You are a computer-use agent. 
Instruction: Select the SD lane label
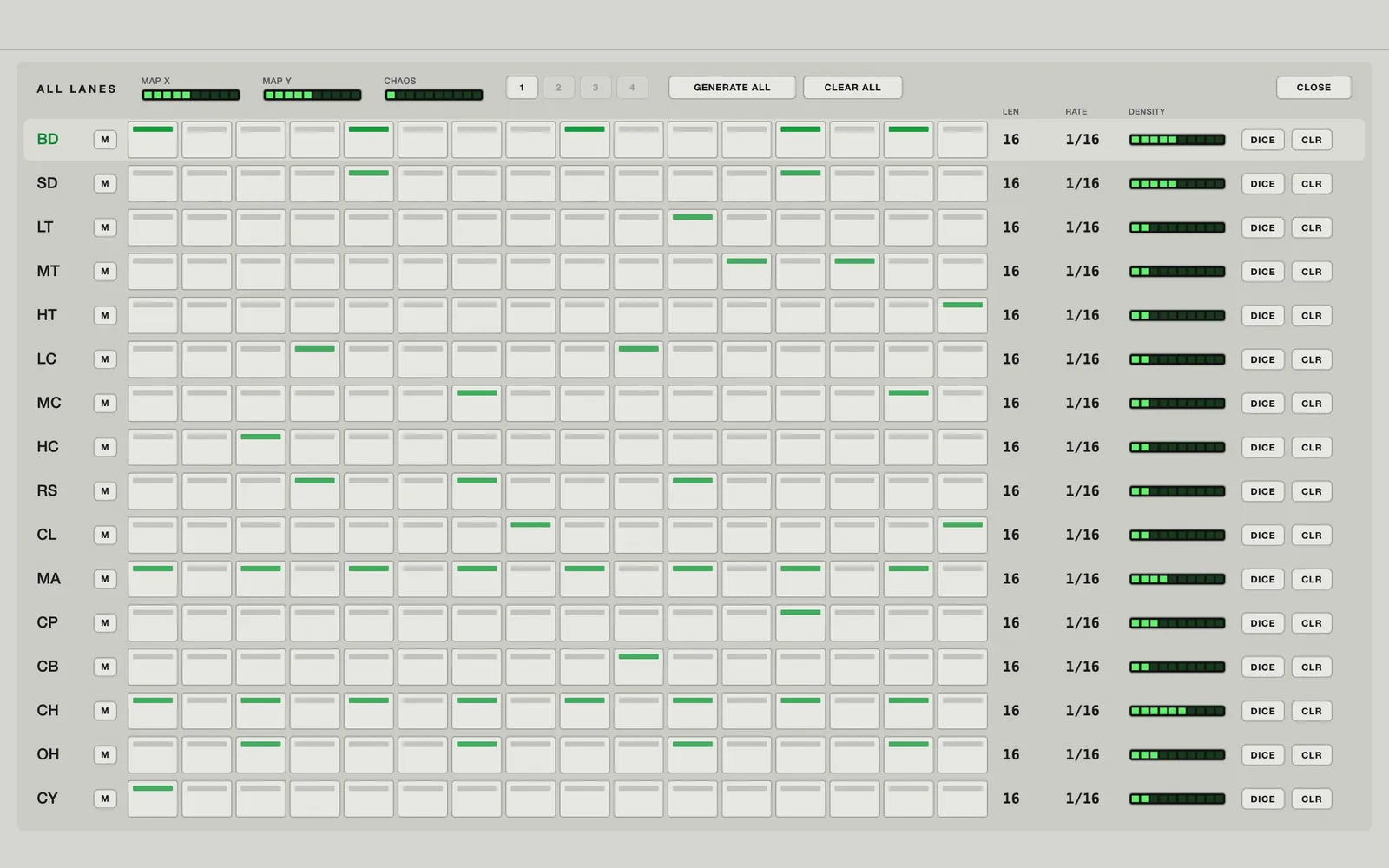tap(48, 184)
